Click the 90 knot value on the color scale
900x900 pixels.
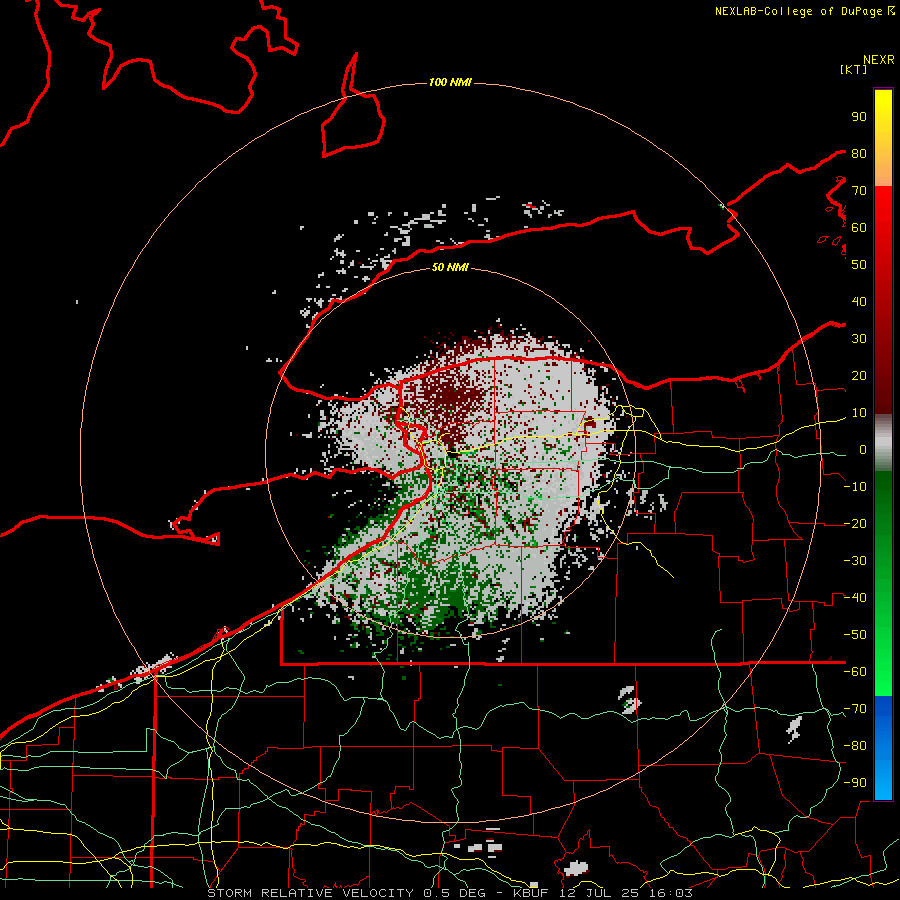859,117
